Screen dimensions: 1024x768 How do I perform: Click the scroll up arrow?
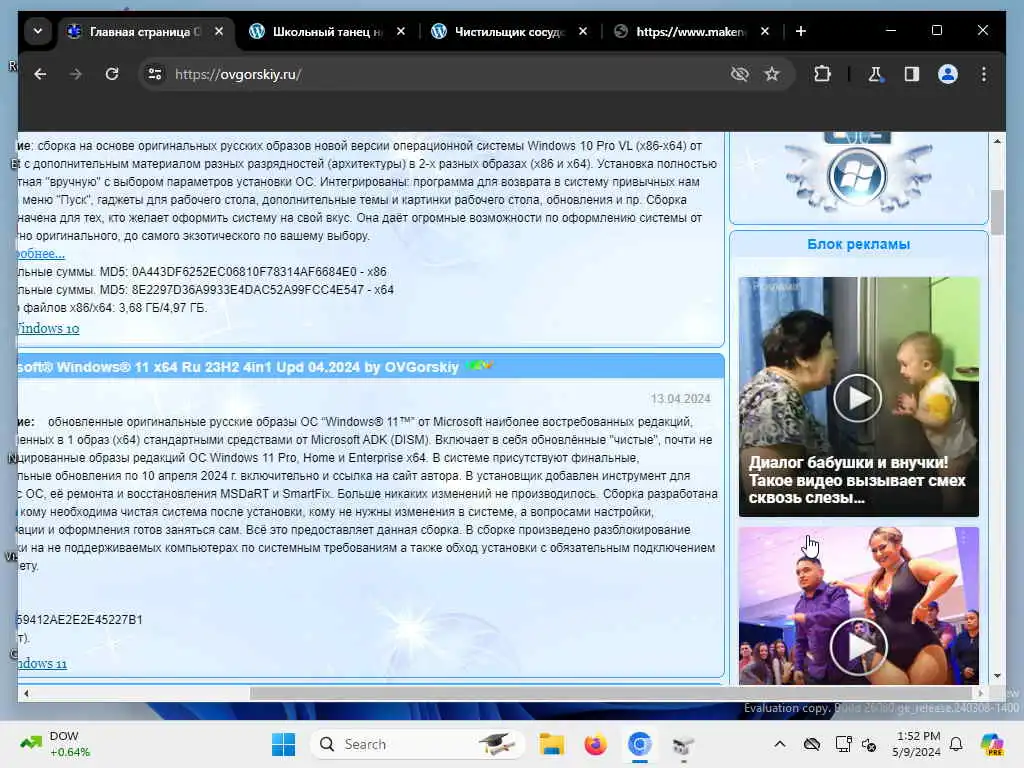(x=997, y=141)
